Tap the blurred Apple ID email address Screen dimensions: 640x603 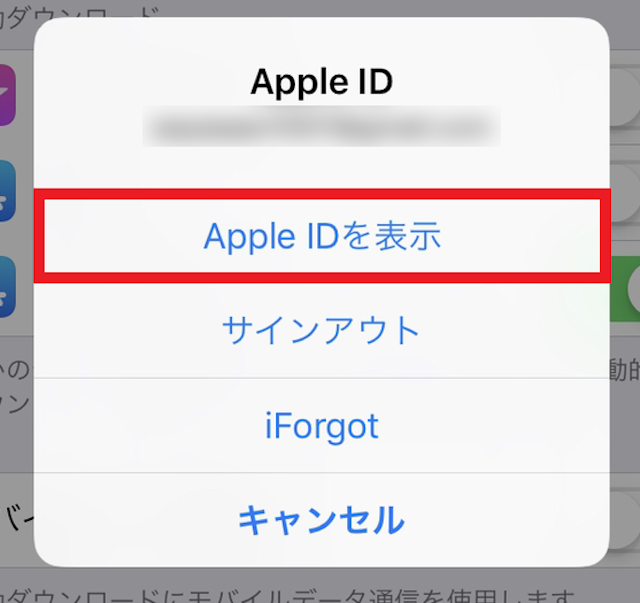coord(322,126)
